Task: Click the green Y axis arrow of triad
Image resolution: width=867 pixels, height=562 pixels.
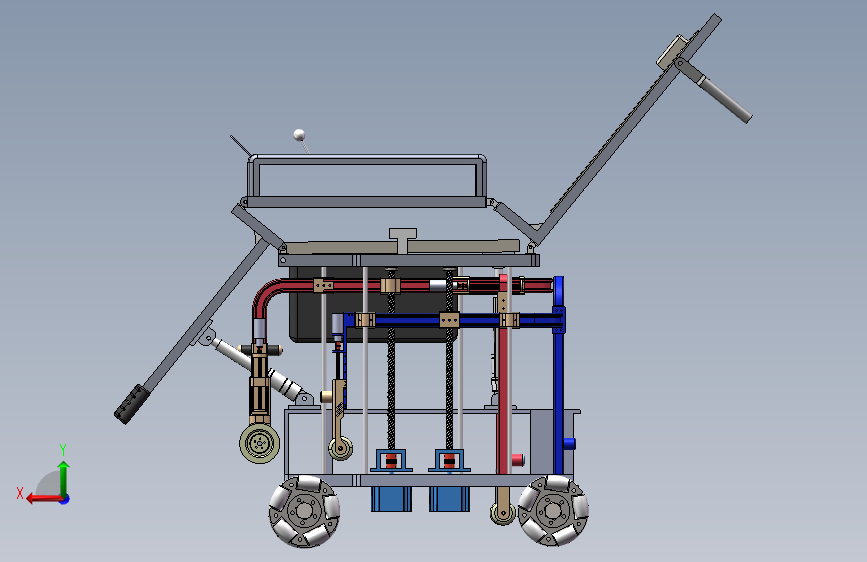Action: tap(64, 479)
